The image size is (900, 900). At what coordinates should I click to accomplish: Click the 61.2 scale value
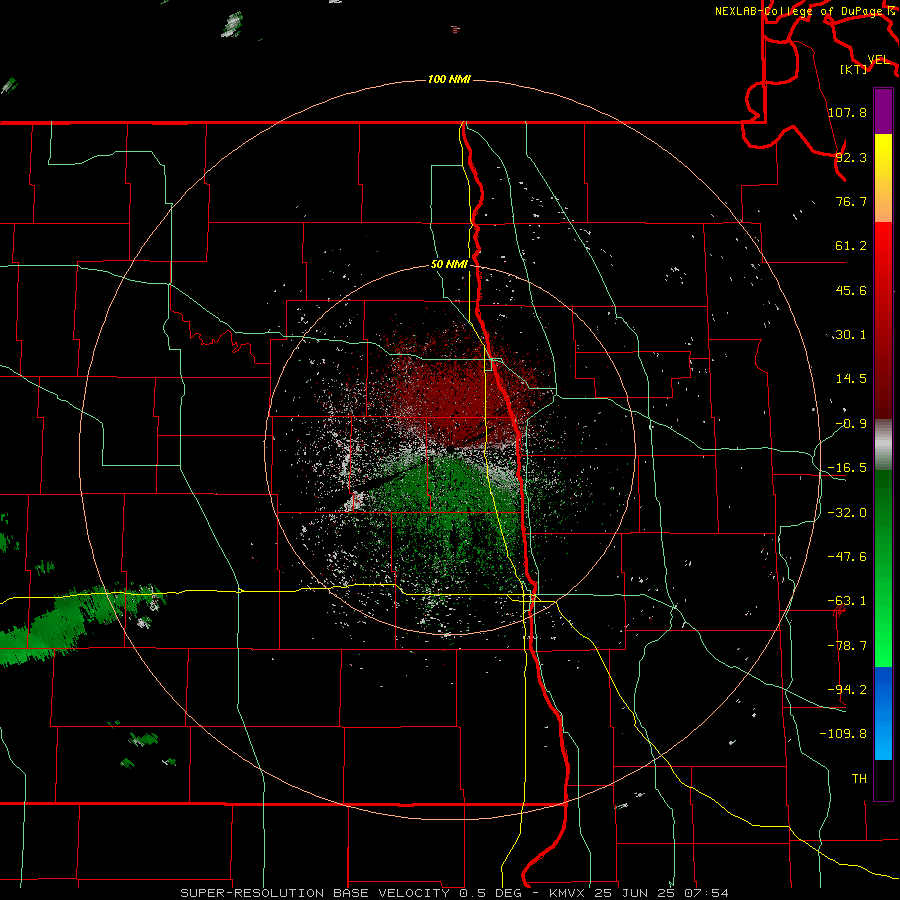pyautogui.click(x=851, y=246)
